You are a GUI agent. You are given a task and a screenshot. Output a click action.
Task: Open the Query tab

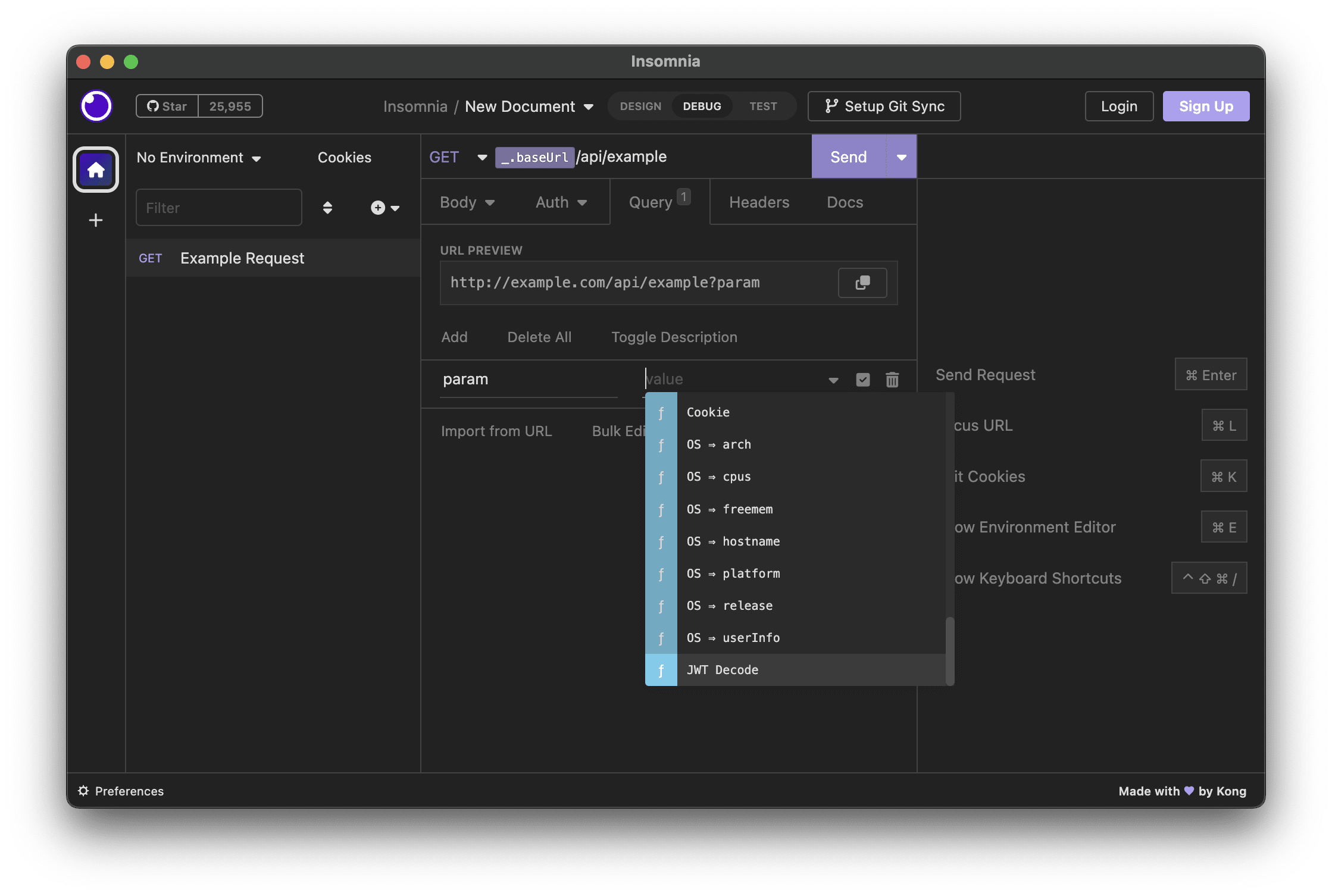(659, 202)
